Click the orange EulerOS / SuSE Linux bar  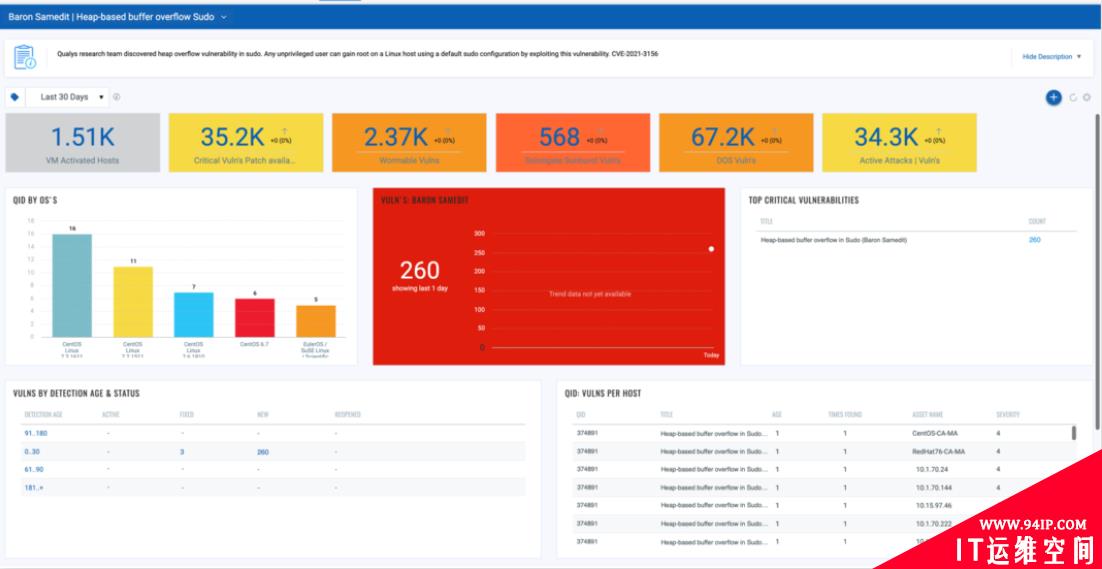pos(316,321)
